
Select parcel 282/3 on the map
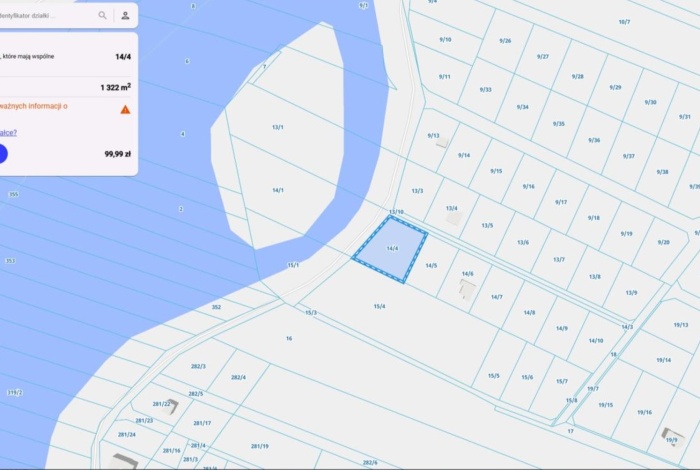point(198,366)
